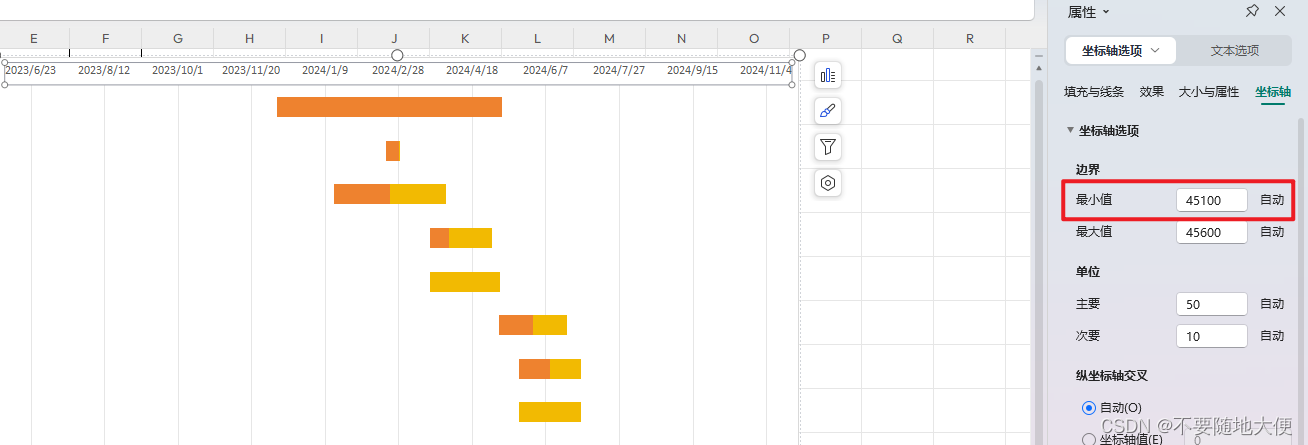The image size is (1308, 445).
Task: Close the properties panel
Action: (x=1280, y=11)
